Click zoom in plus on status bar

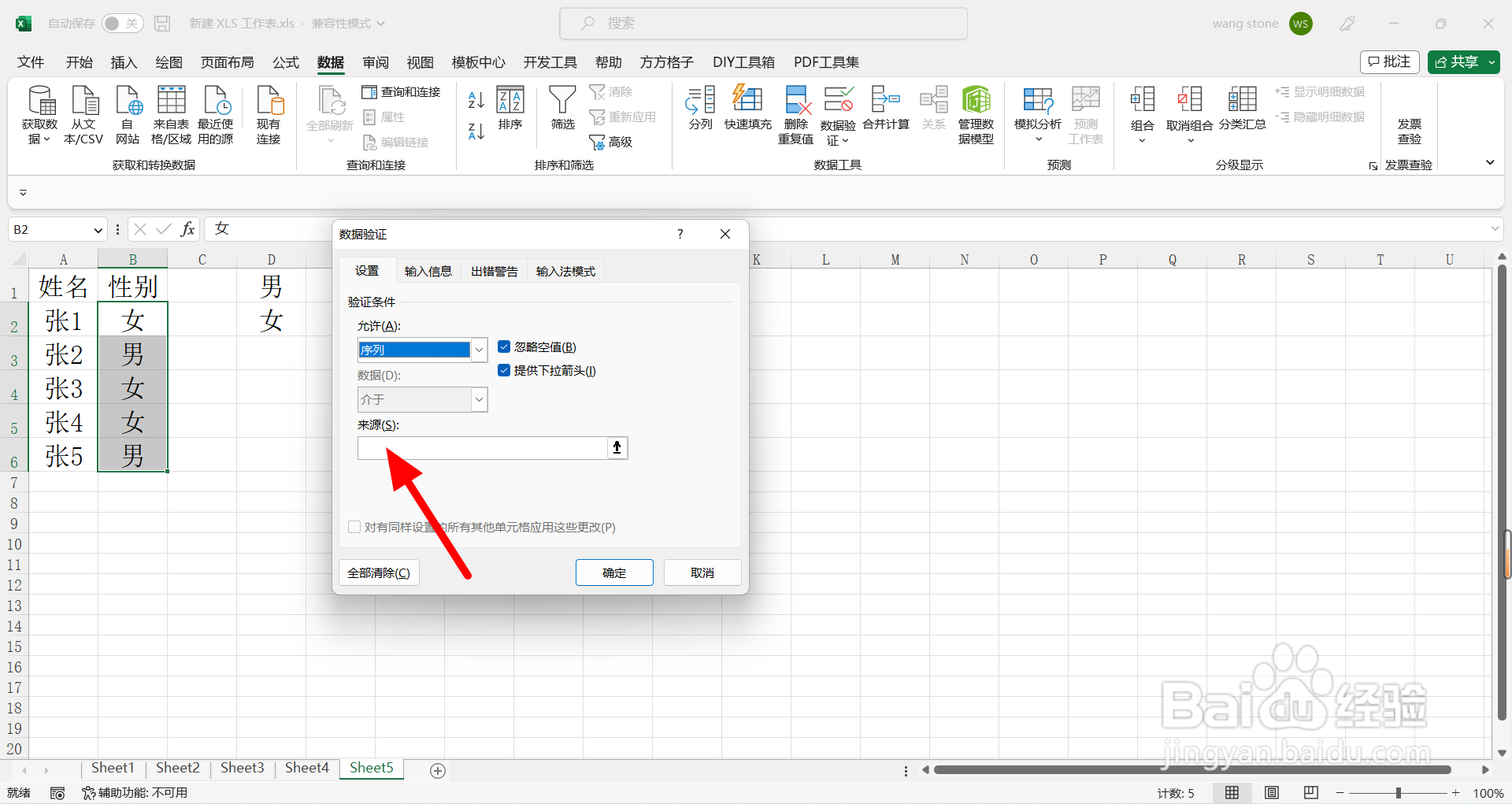[x=1456, y=793]
